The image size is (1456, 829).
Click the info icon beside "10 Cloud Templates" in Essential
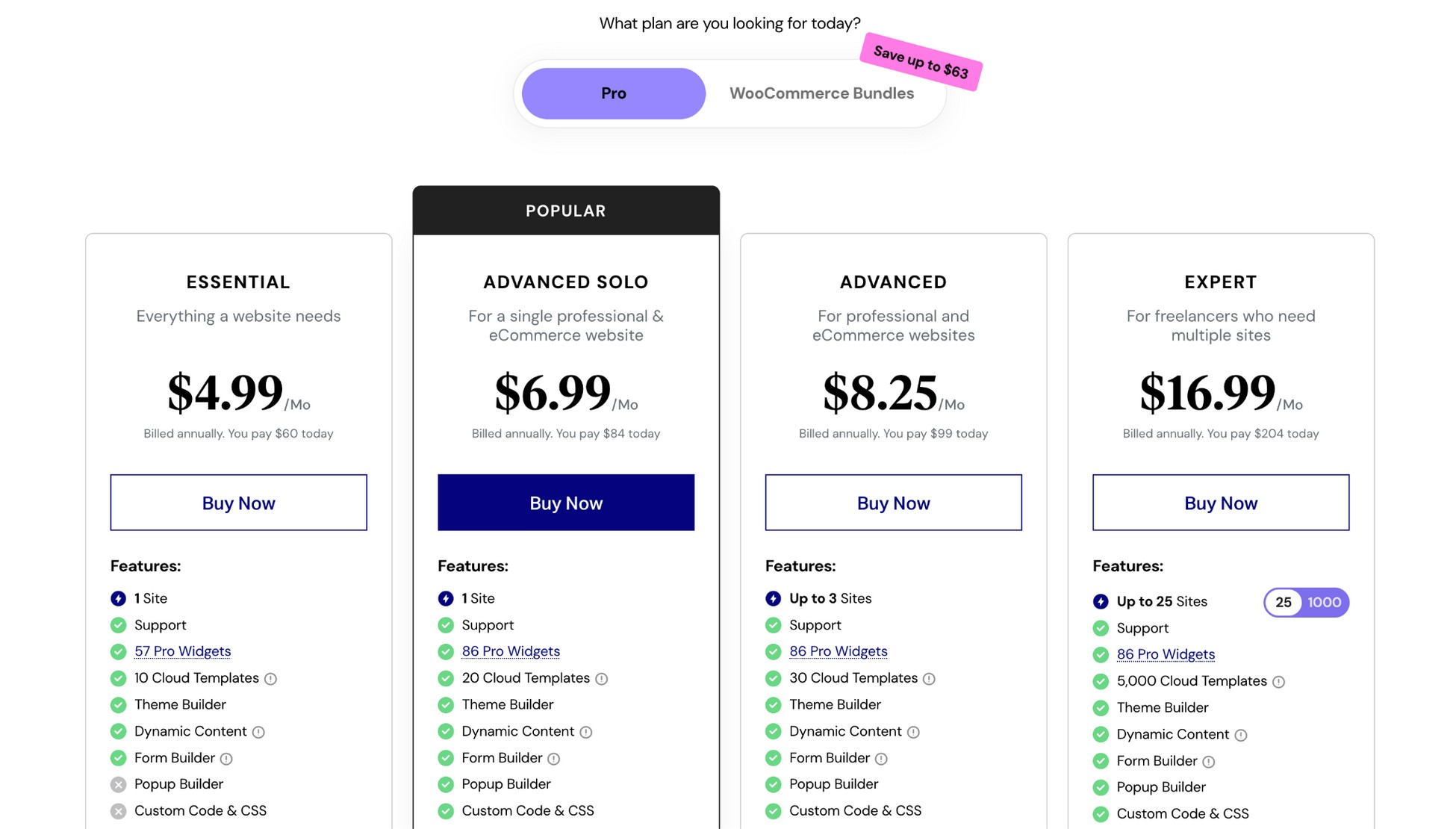pyautogui.click(x=272, y=678)
